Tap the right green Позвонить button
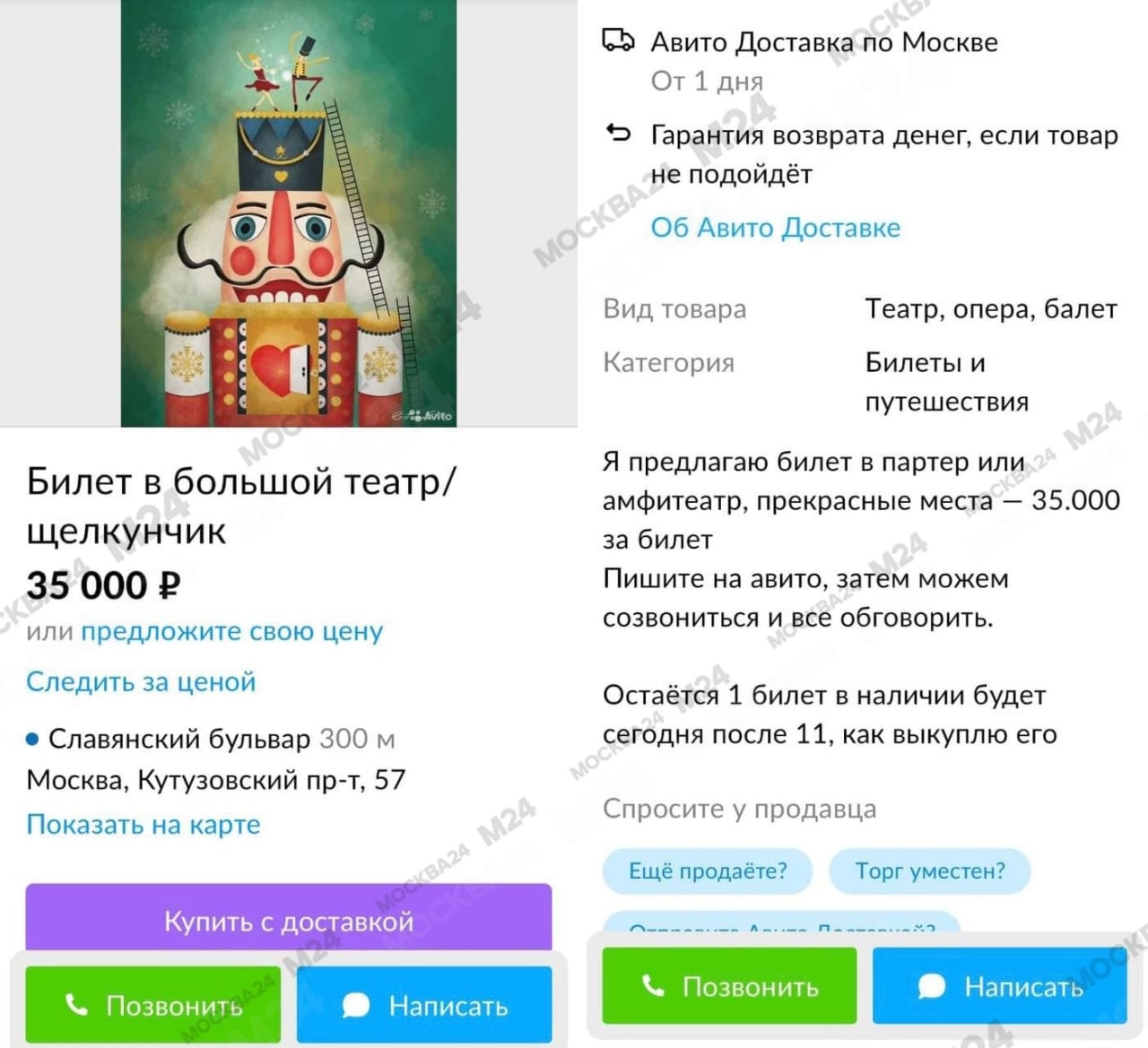Image resolution: width=1148 pixels, height=1048 pixels. coord(729,986)
